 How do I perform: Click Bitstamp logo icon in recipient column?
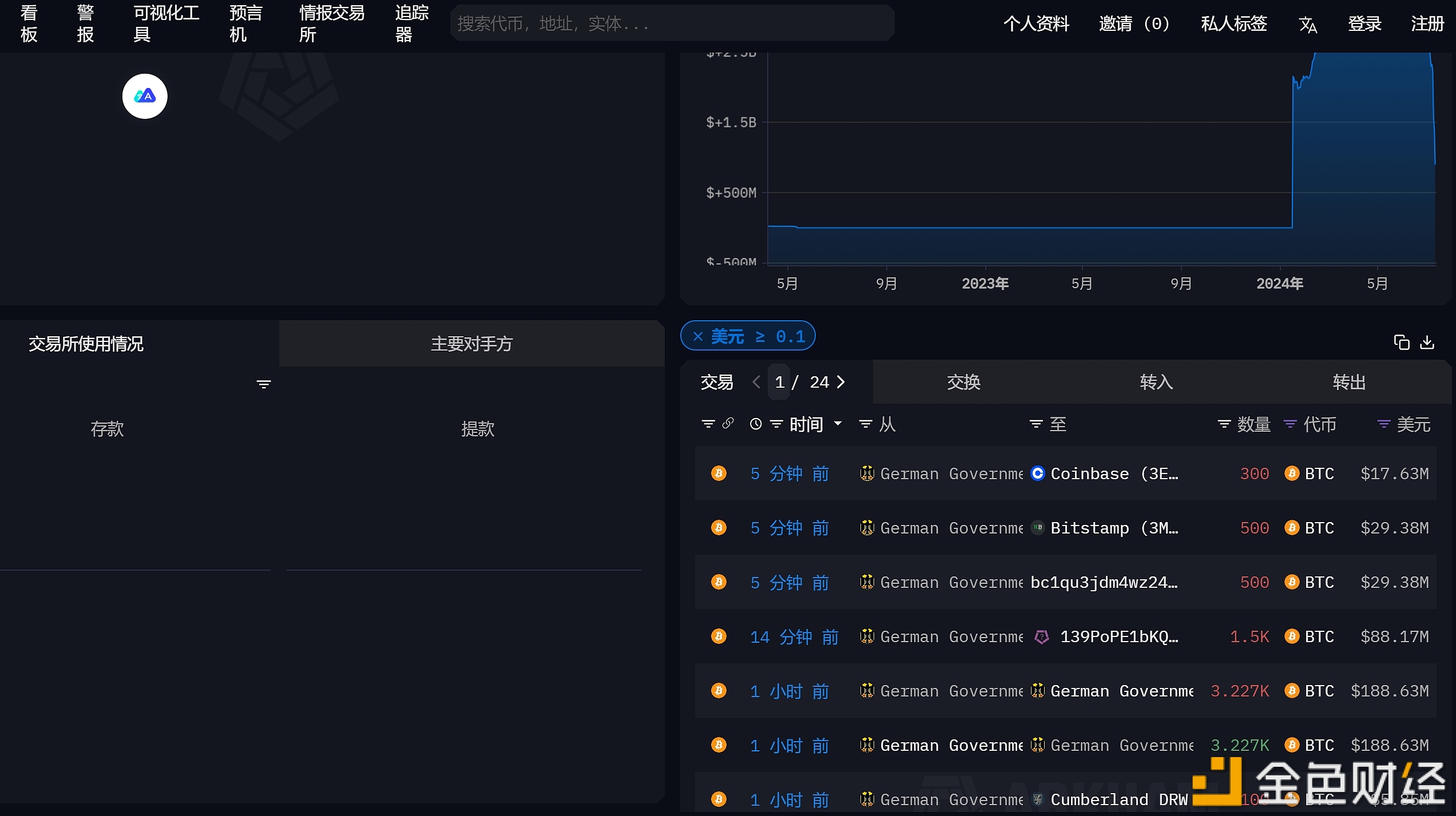[1037, 527]
